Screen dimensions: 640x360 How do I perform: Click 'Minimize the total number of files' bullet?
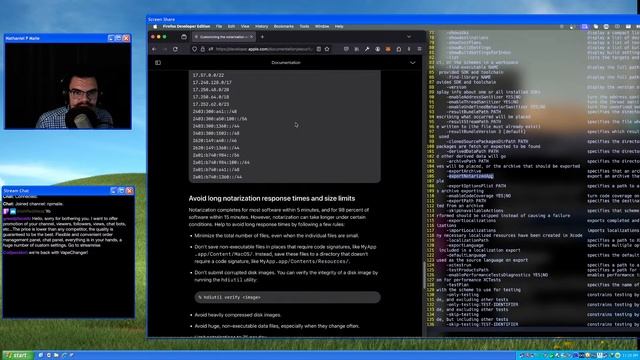click(x=277, y=236)
